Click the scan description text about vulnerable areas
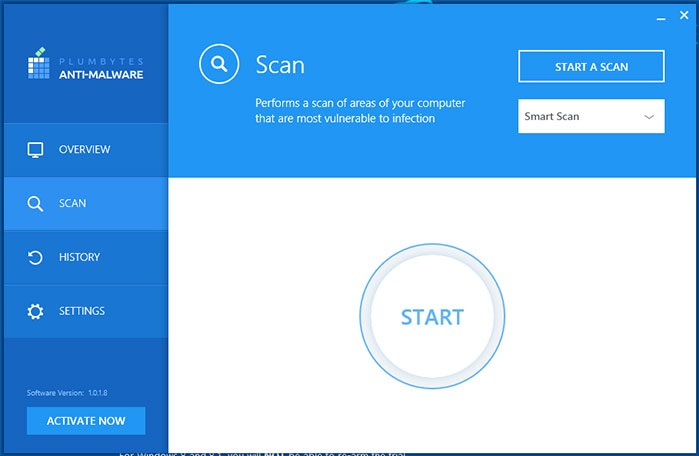 (x=360, y=111)
